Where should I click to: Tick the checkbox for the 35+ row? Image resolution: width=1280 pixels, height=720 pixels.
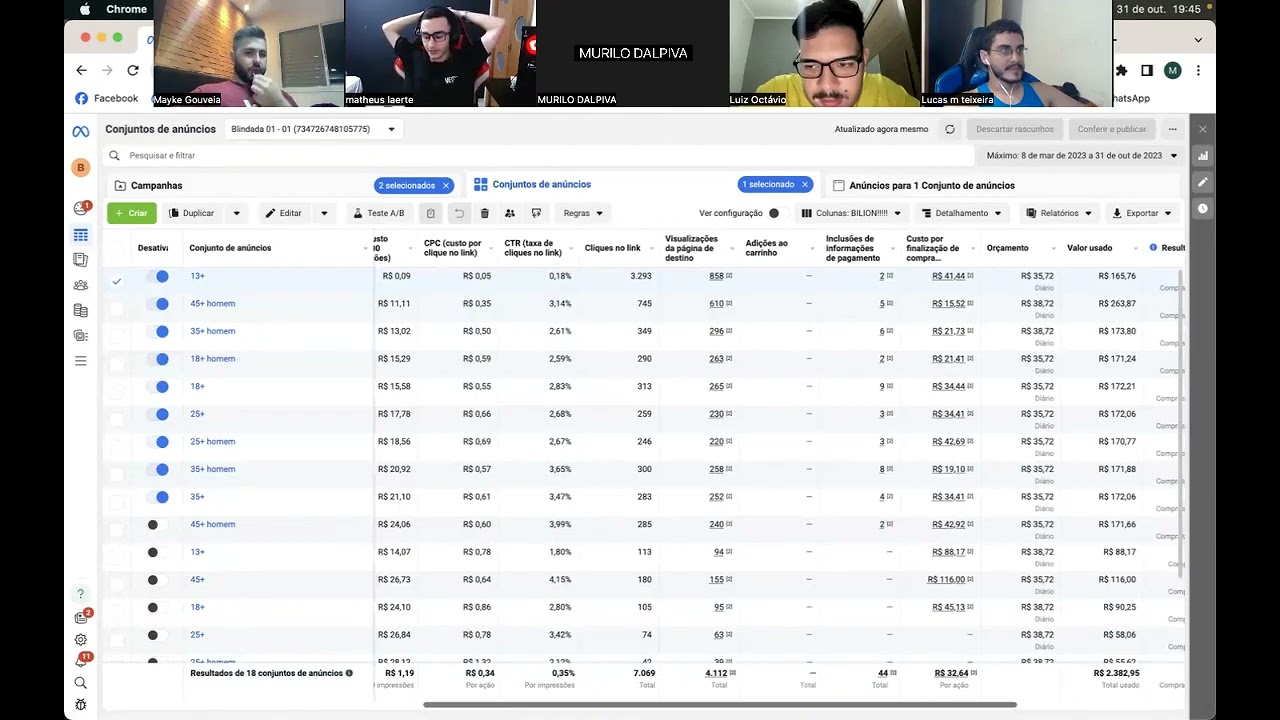coord(117,501)
